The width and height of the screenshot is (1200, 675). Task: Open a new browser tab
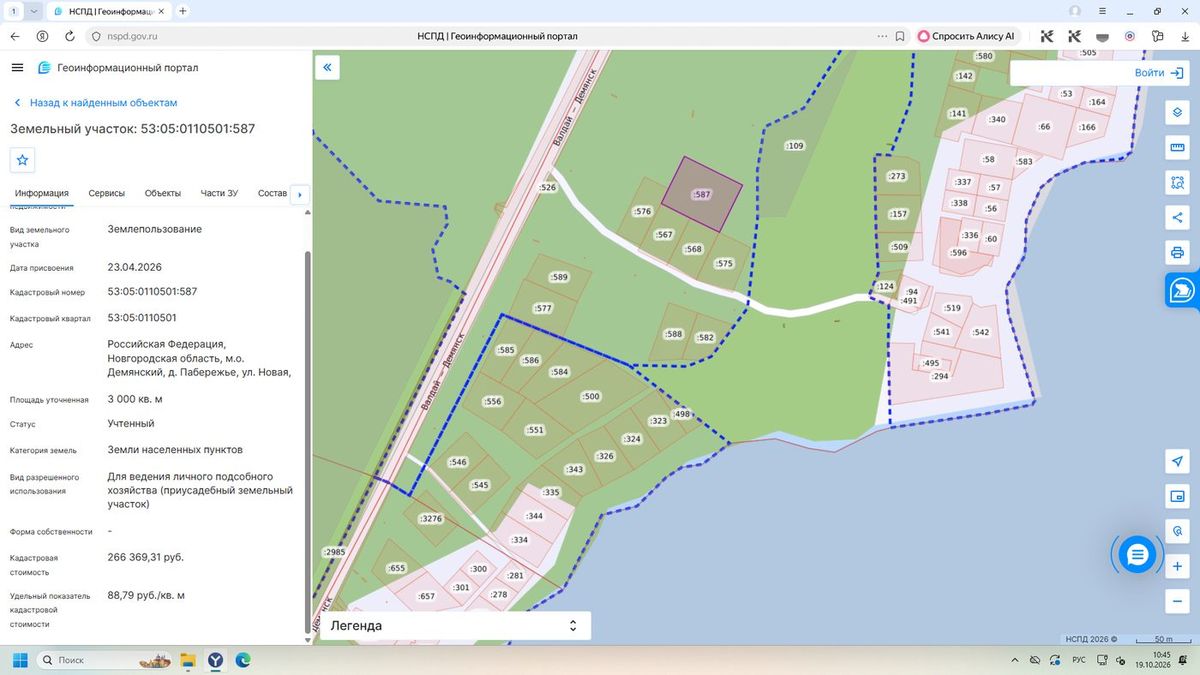[182, 11]
